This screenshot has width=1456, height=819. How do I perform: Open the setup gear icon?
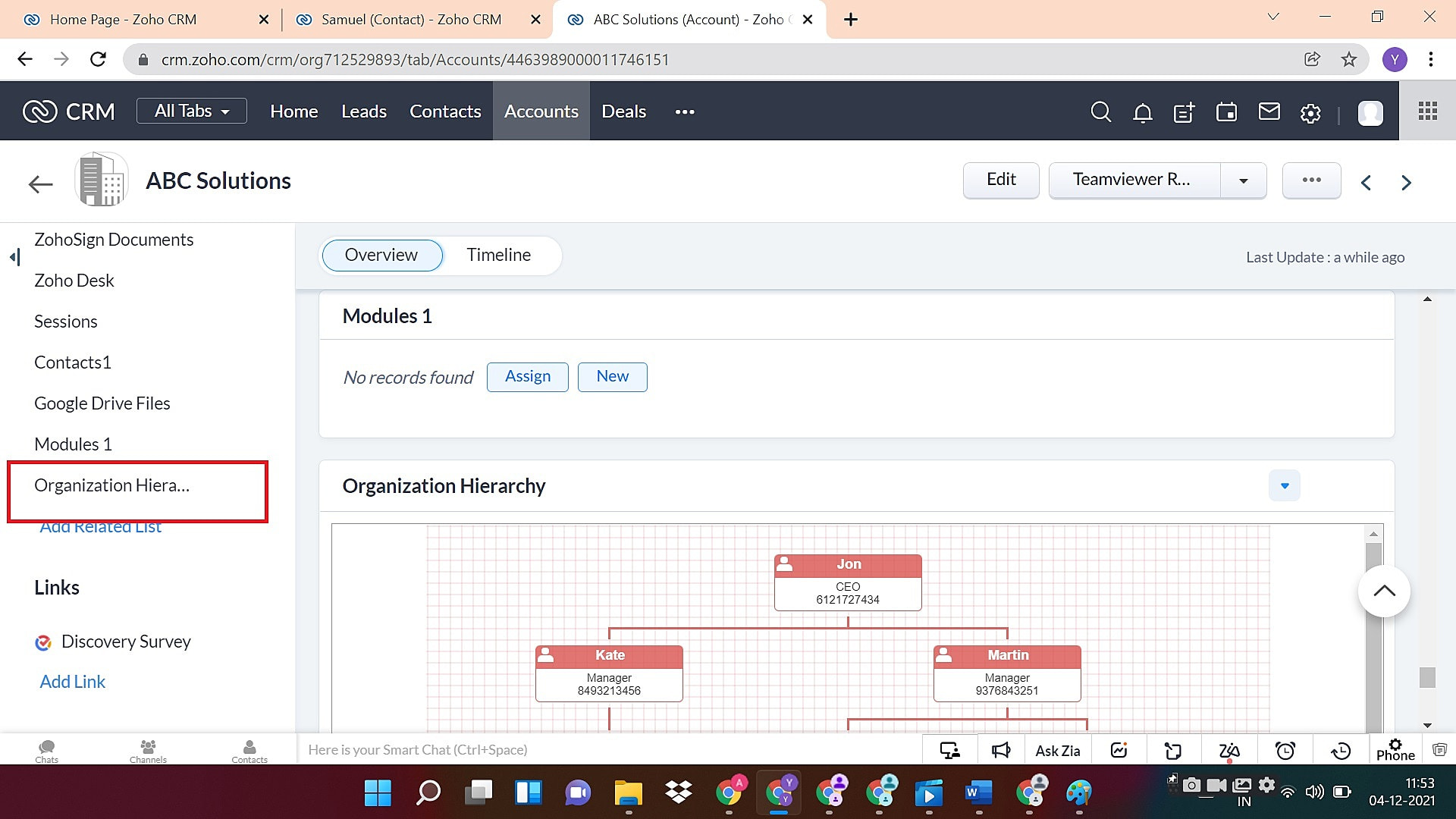point(1310,113)
